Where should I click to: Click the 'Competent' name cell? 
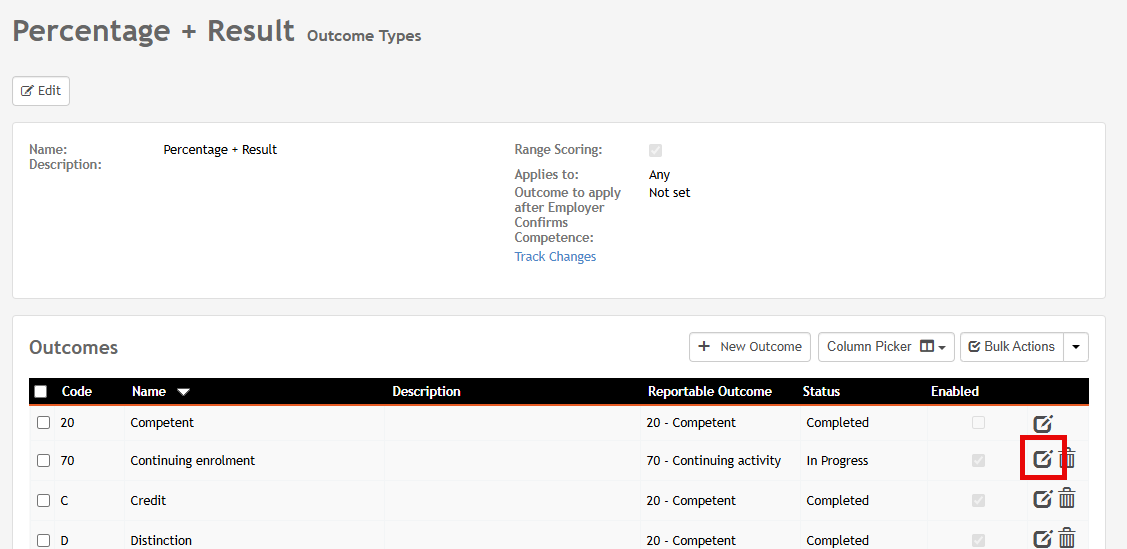(x=162, y=423)
